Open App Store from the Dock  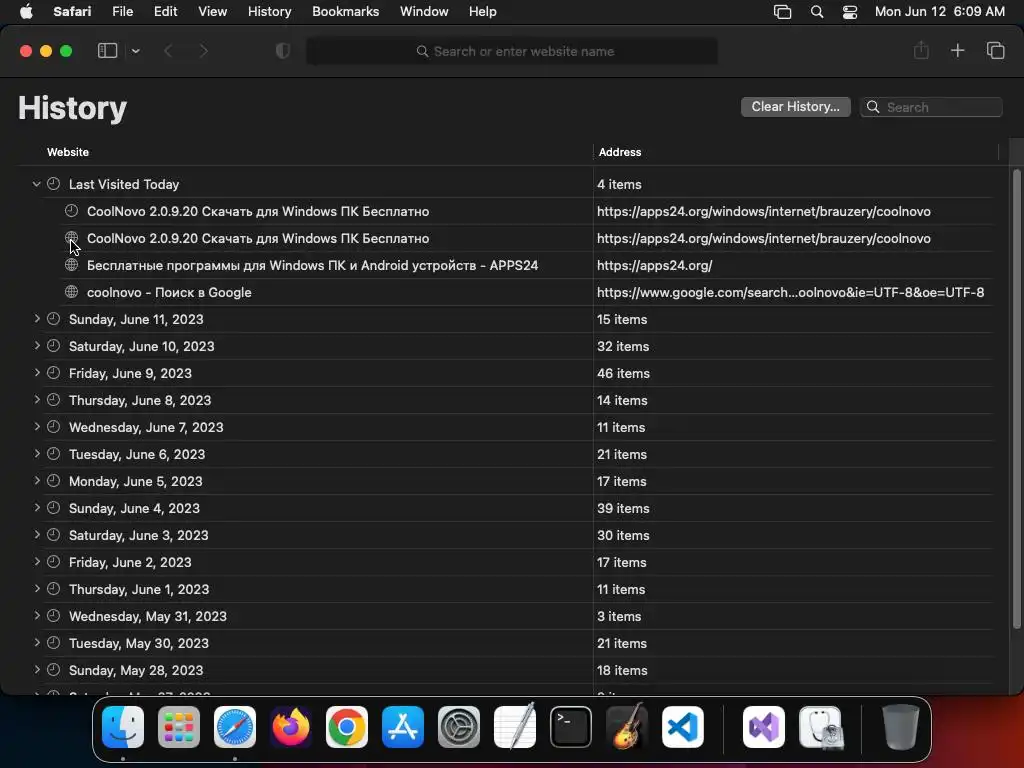pyautogui.click(x=403, y=727)
